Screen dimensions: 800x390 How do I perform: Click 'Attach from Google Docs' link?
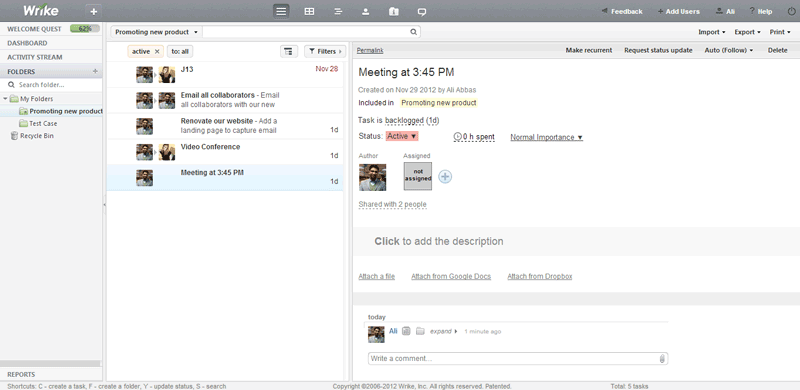pos(451,276)
